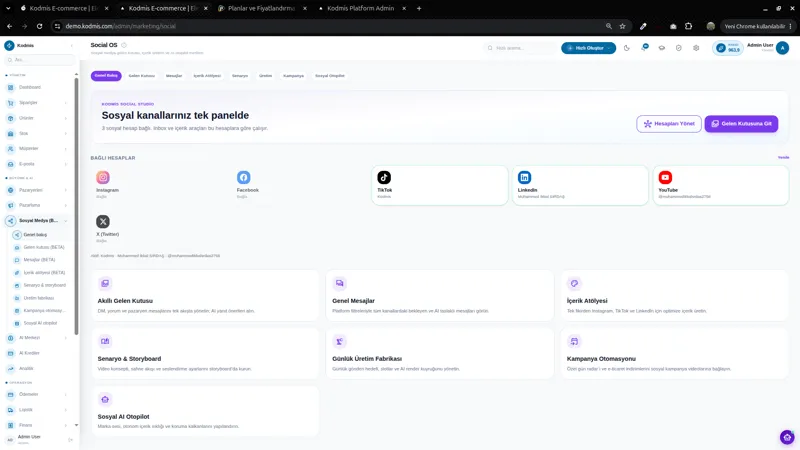
Task: Click the Hesapları Yönet button
Action: [669, 123]
